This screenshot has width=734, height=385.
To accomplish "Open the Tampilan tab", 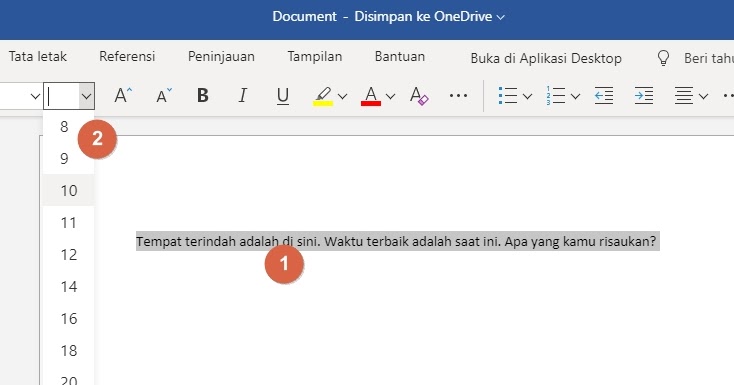I will click(x=315, y=57).
